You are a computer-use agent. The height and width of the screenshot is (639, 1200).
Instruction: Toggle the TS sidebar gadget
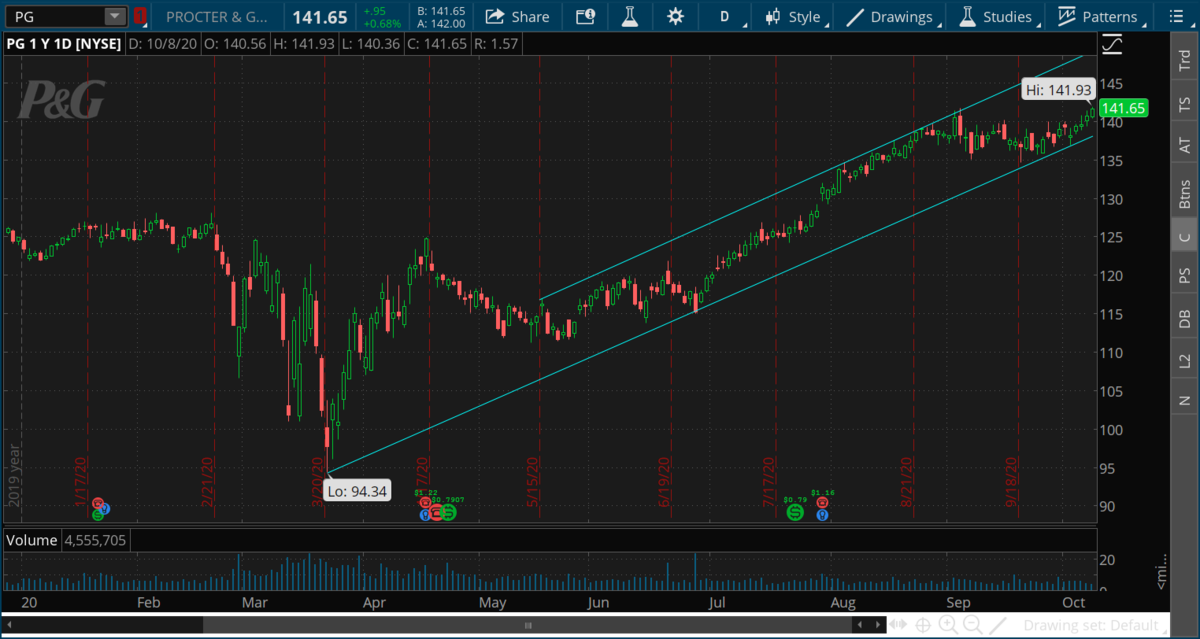[1185, 103]
